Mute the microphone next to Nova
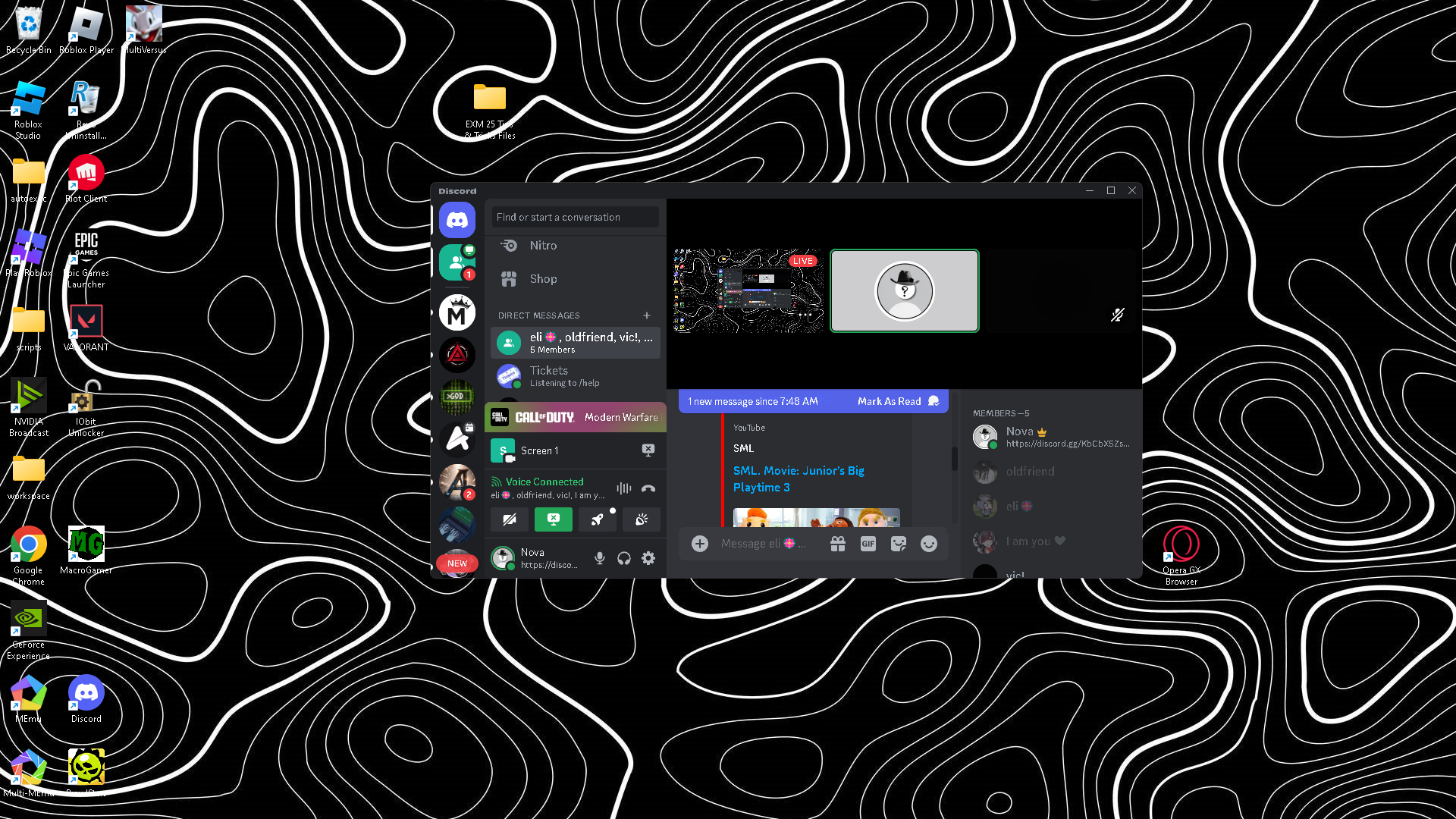 600,559
